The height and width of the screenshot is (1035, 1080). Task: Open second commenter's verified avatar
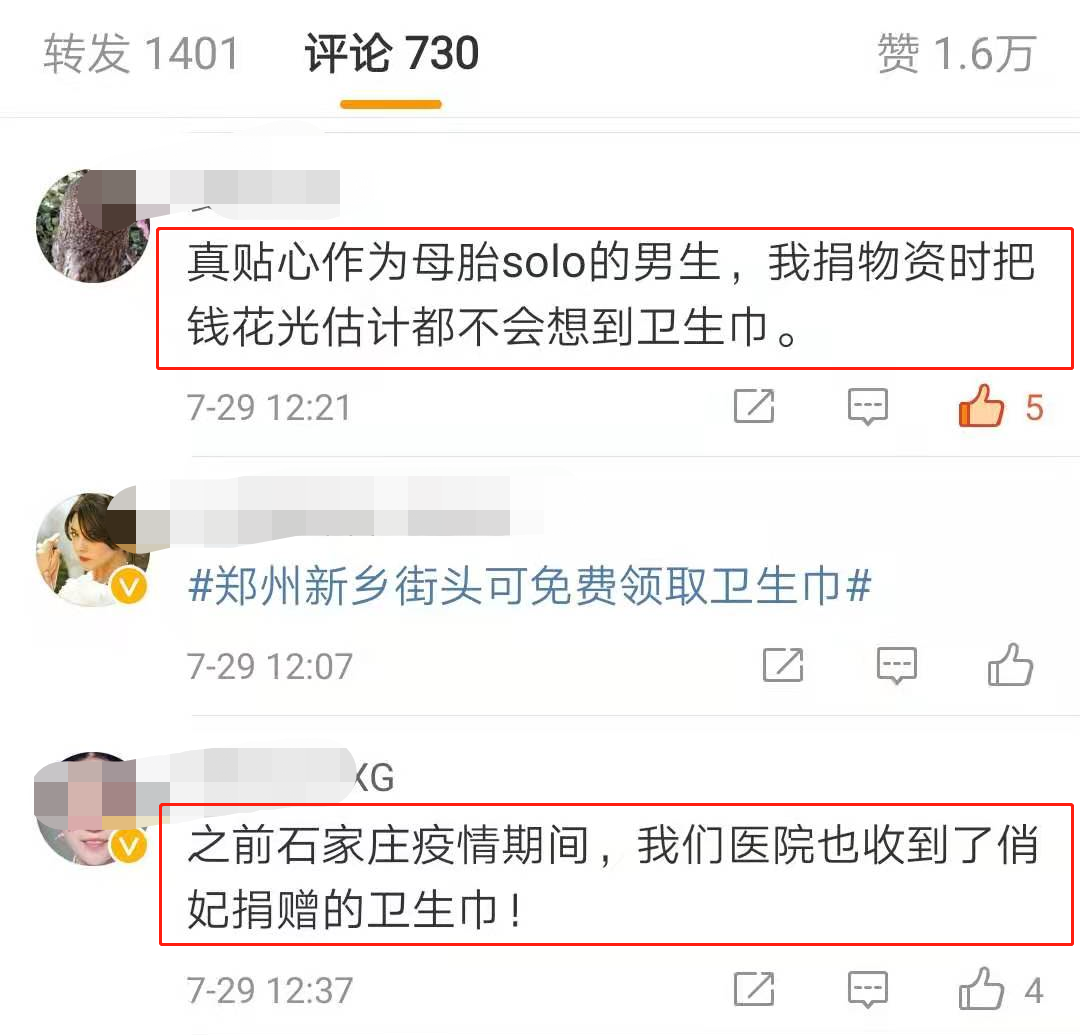click(93, 550)
